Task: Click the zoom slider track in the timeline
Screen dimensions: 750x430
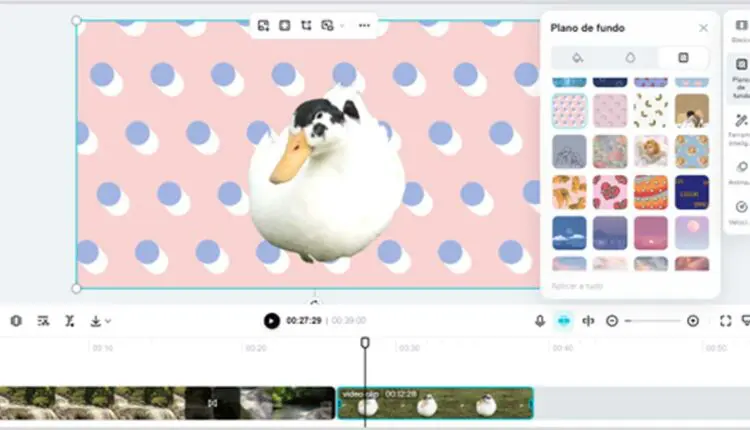Action: tap(652, 321)
